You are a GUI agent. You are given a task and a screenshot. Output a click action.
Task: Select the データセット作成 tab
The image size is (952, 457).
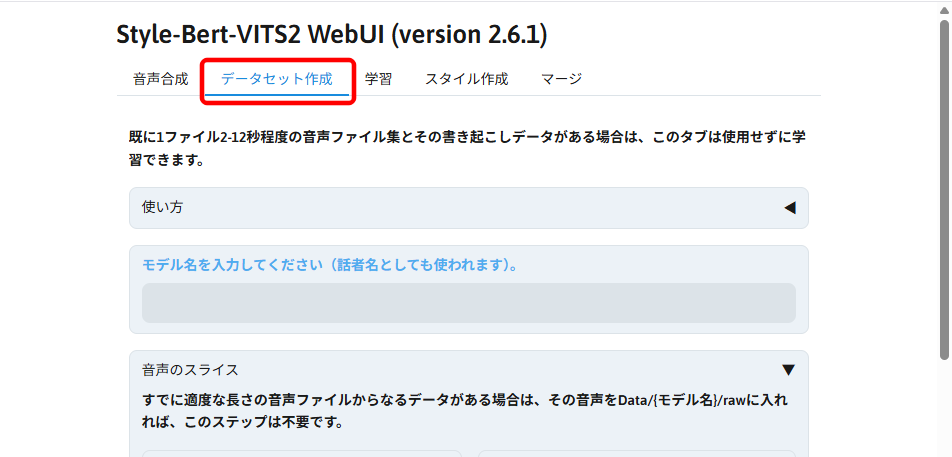[277, 79]
